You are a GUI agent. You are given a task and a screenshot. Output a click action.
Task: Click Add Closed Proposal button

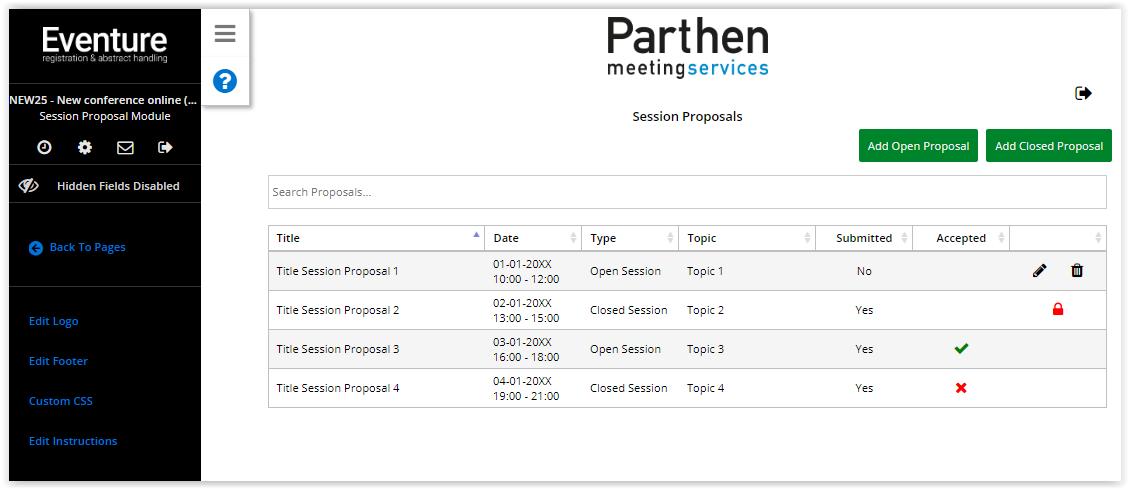1049,146
